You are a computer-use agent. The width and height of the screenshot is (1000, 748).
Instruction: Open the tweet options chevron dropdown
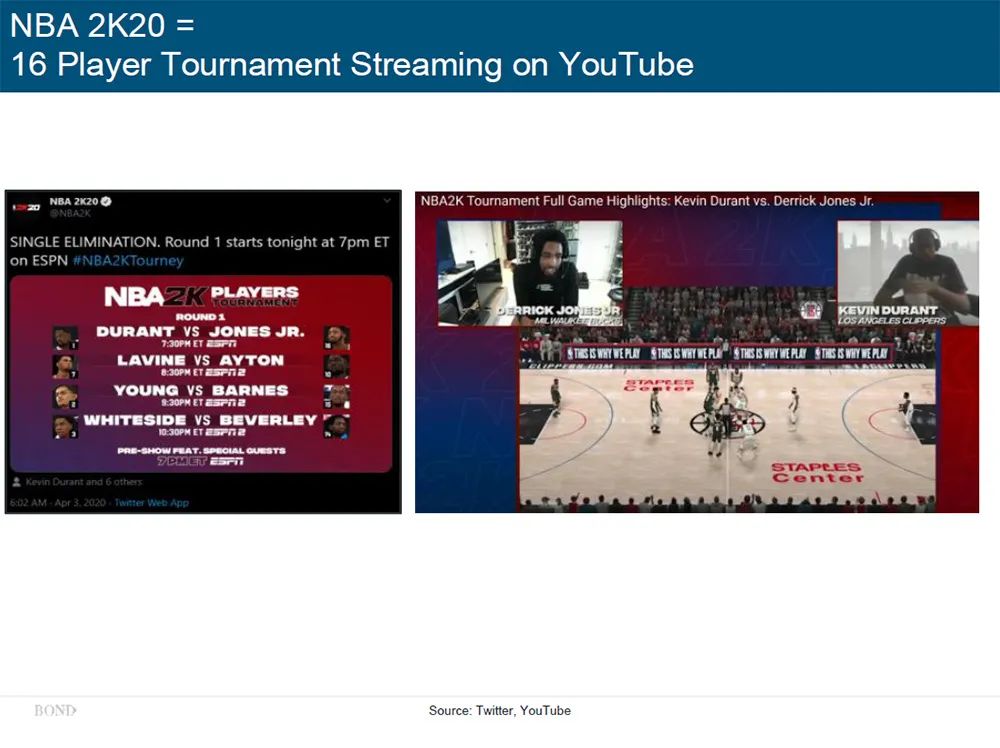tap(386, 201)
